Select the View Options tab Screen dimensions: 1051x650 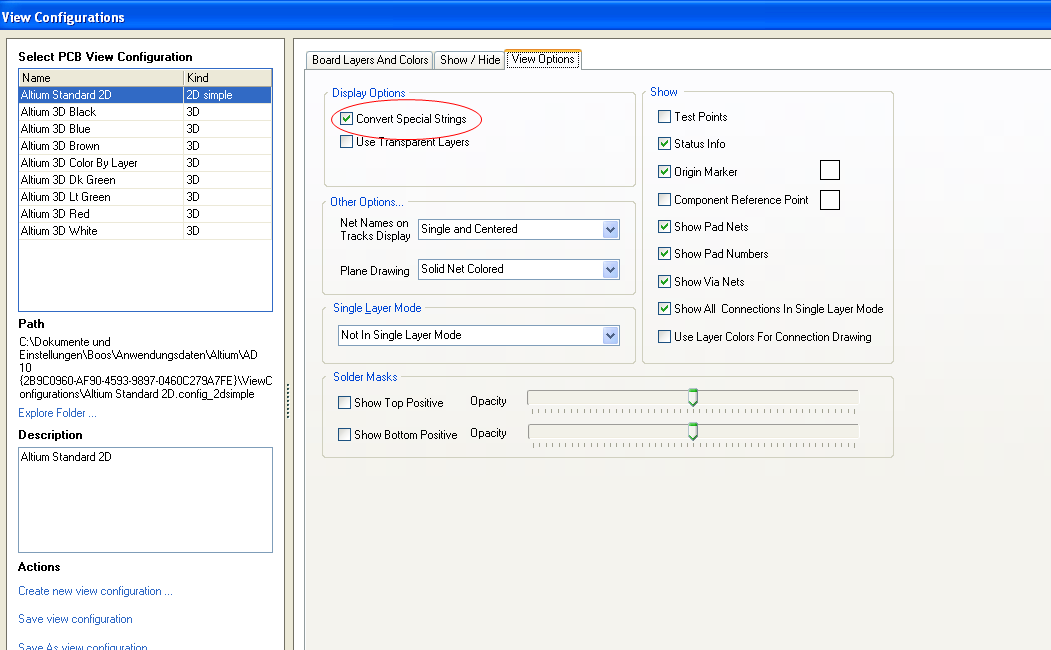(x=543, y=59)
